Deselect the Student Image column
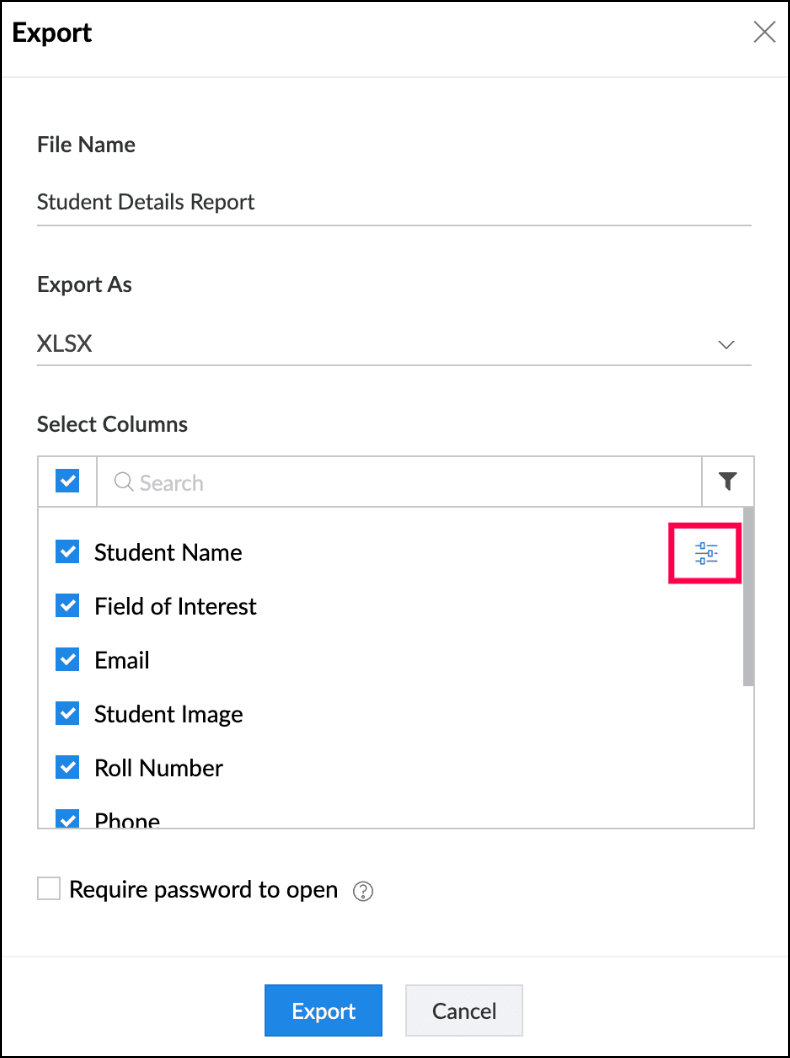Image resolution: width=790 pixels, height=1058 pixels. coord(67,714)
